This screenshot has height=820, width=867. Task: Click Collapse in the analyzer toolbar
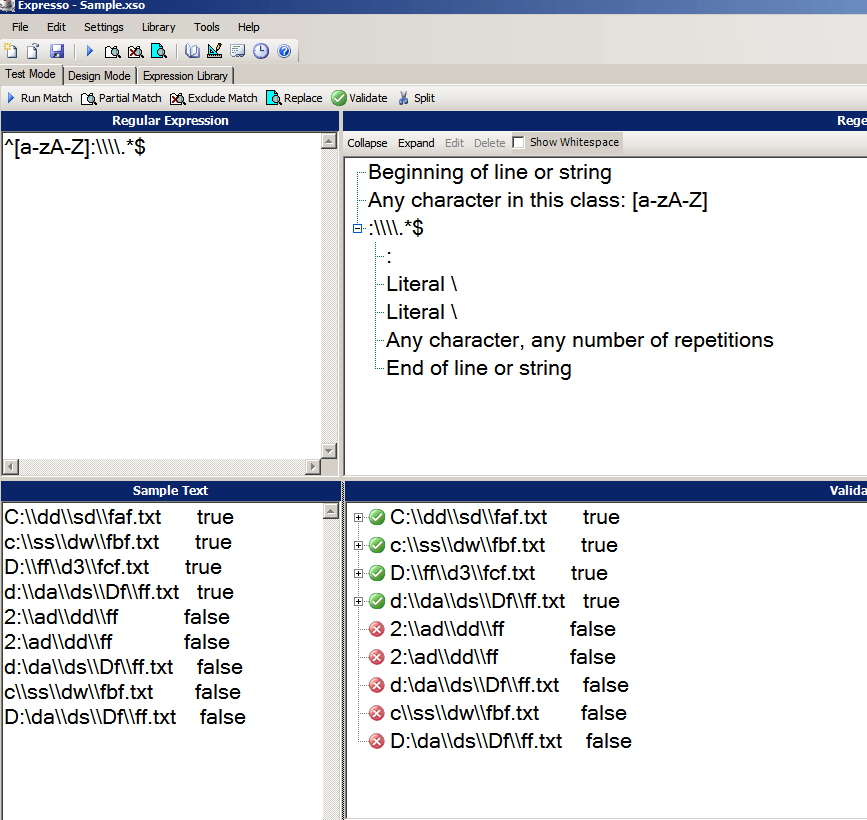(x=367, y=143)
